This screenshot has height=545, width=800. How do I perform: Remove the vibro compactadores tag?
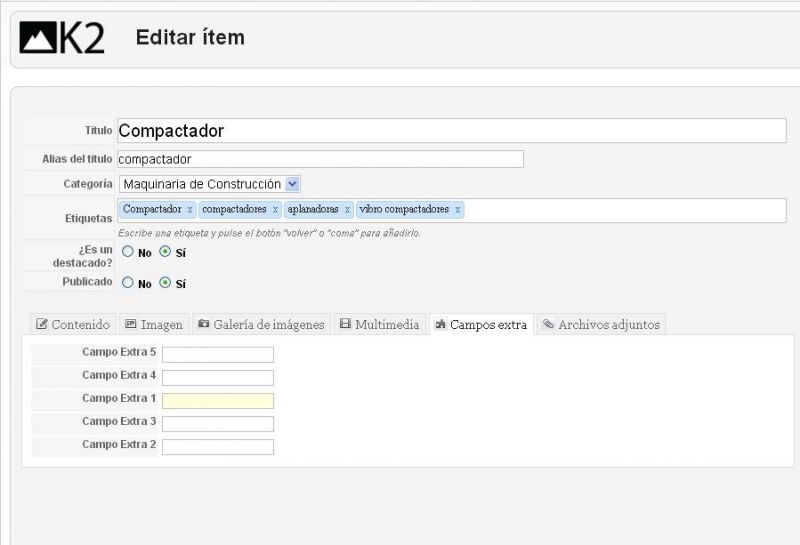[x=458, y=210]
